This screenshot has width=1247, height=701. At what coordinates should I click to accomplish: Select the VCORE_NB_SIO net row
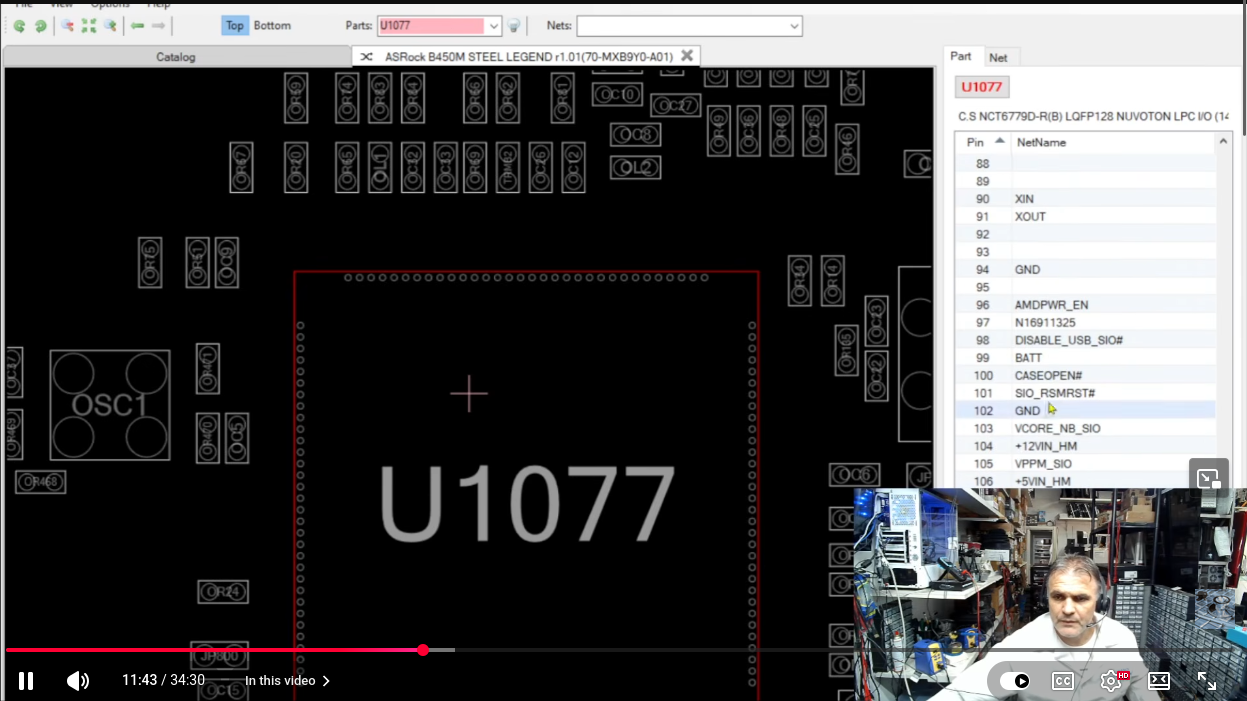pyautogui.click(x=1085, y=429)
